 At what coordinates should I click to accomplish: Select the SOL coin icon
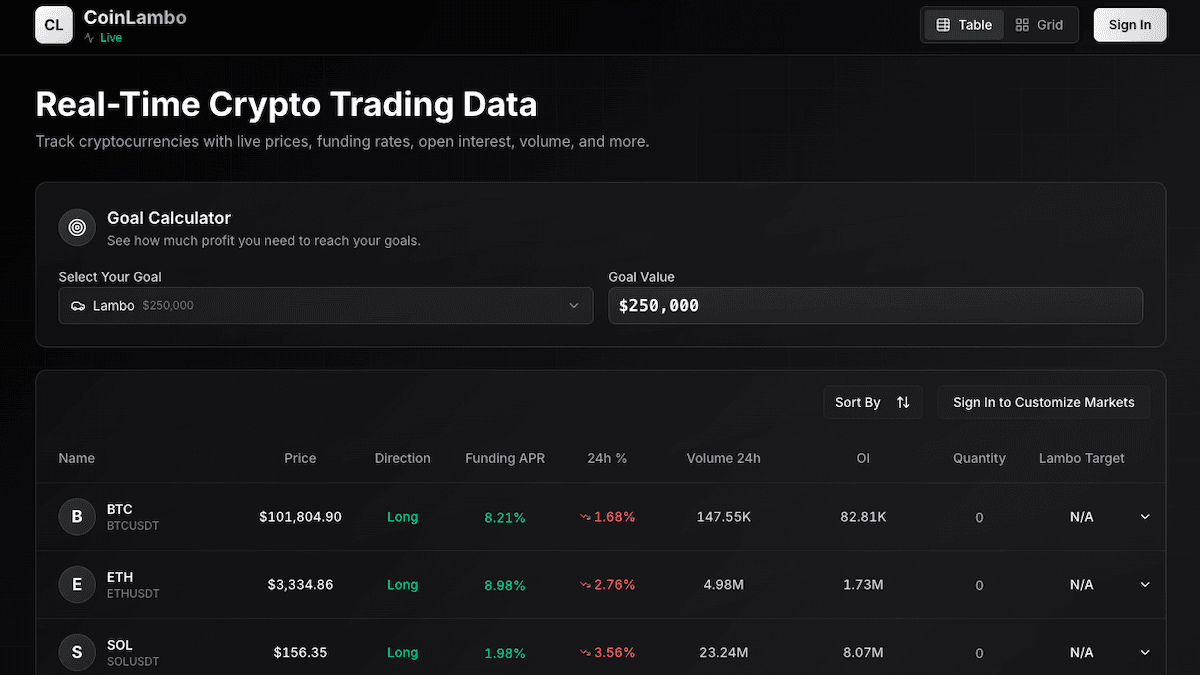click(x=77, y=652)
